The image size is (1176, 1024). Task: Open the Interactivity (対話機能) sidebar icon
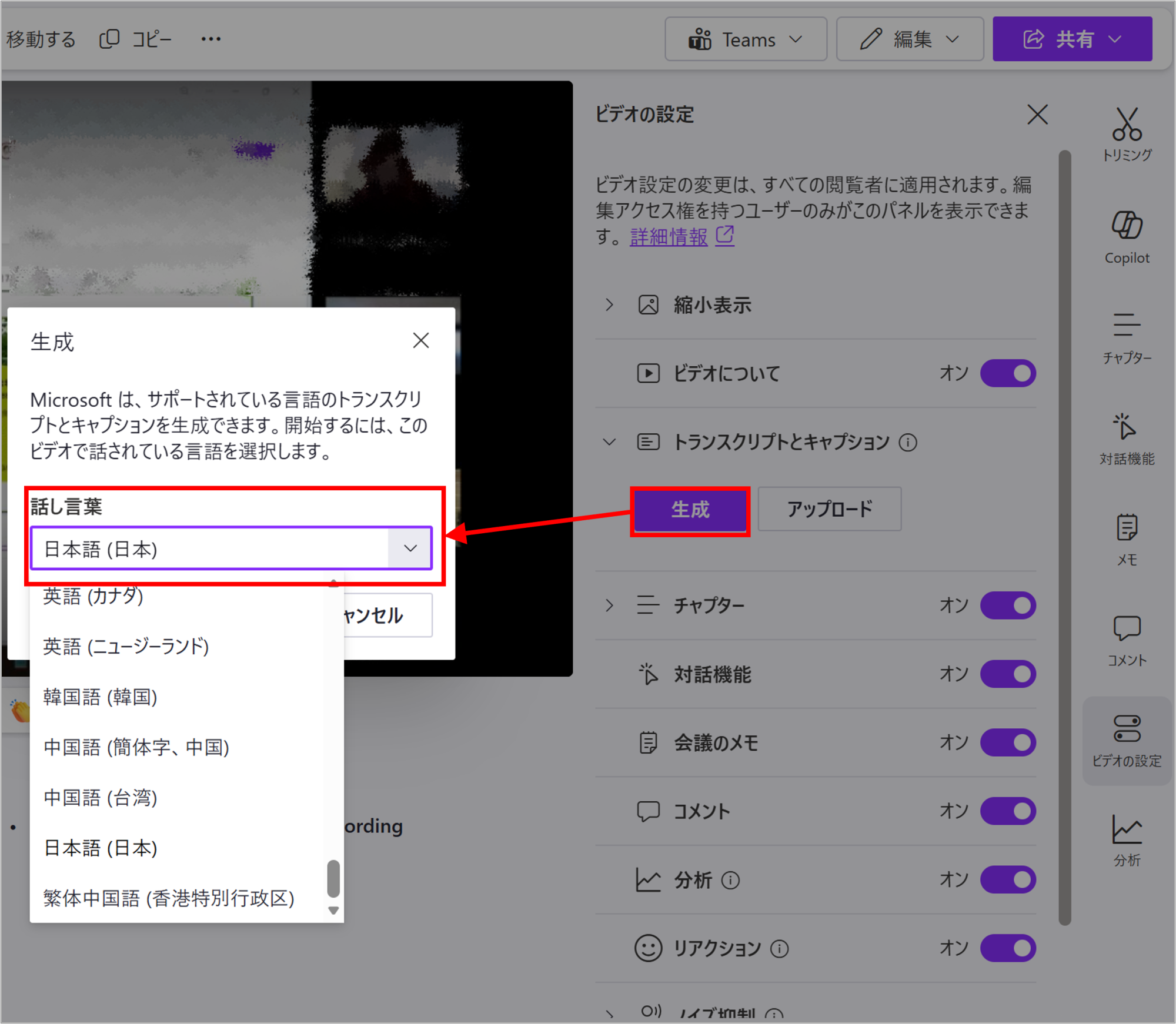pyautogui.click(x=1126, y=439)
